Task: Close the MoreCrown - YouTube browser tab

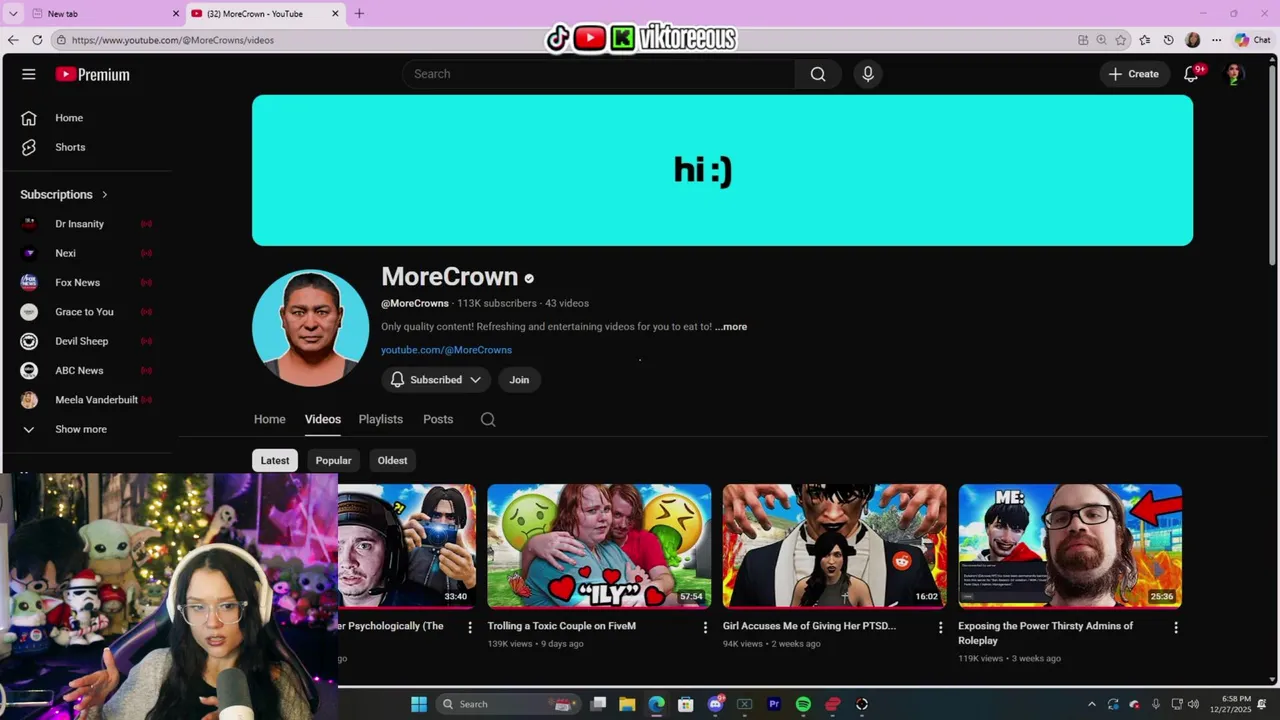Action: (x=336, y=14)
